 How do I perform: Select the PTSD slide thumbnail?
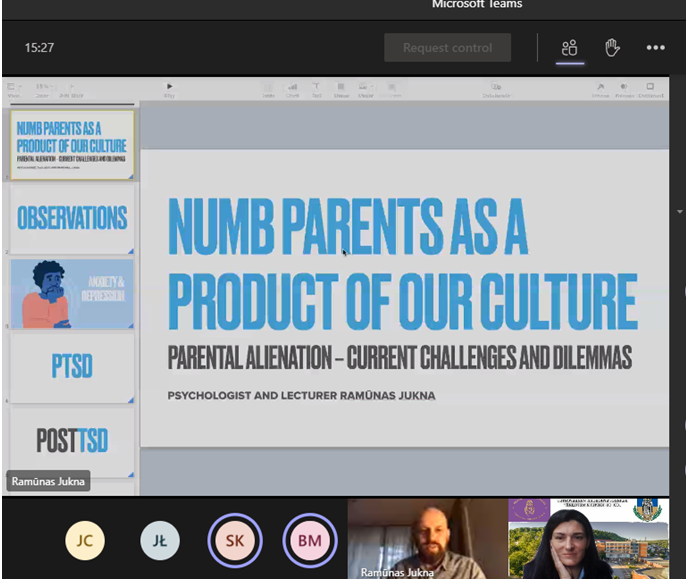point(72,367)
